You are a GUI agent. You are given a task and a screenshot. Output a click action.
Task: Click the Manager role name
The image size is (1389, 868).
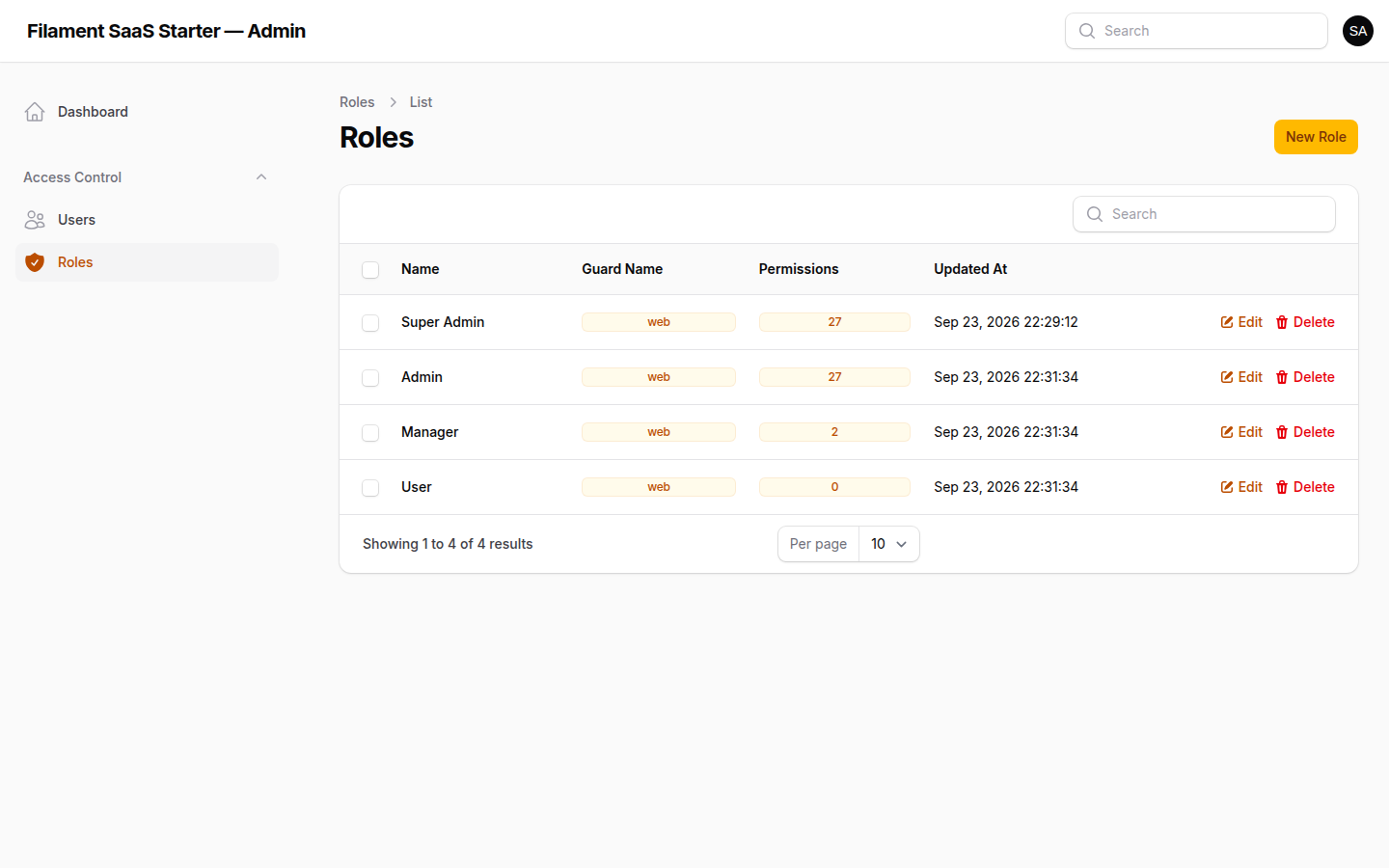pyautogui.click(x=430, y=432)
